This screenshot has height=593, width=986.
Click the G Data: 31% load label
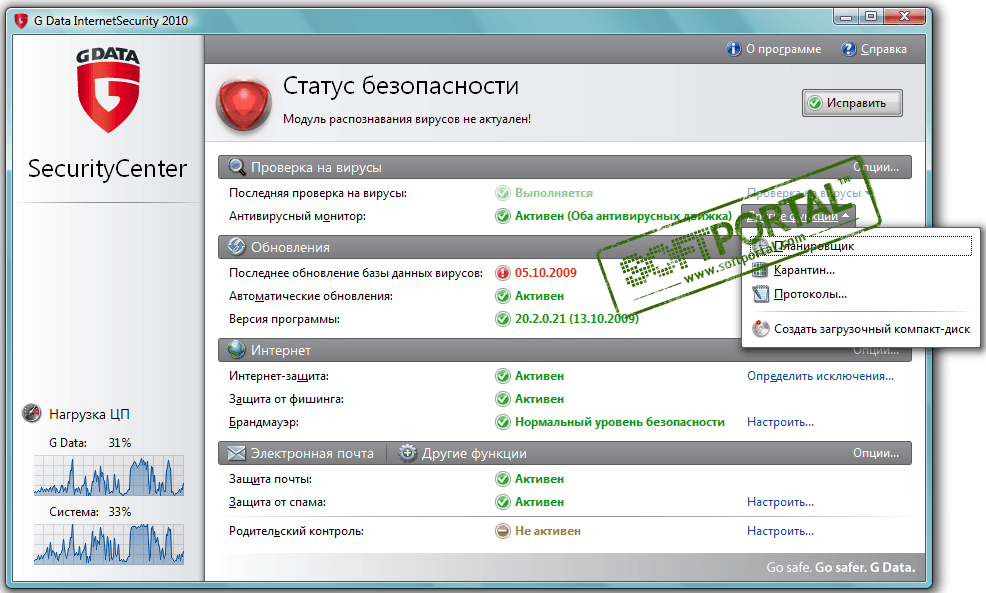pyautogui.click(x=90, y=443)
